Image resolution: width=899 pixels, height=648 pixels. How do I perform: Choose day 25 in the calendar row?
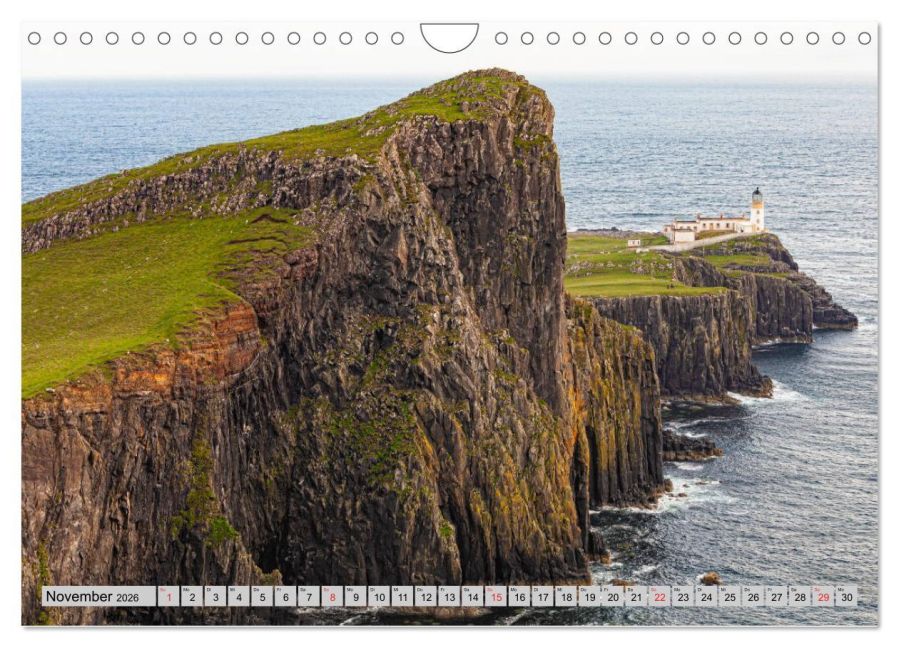click(x=730, y=596)
